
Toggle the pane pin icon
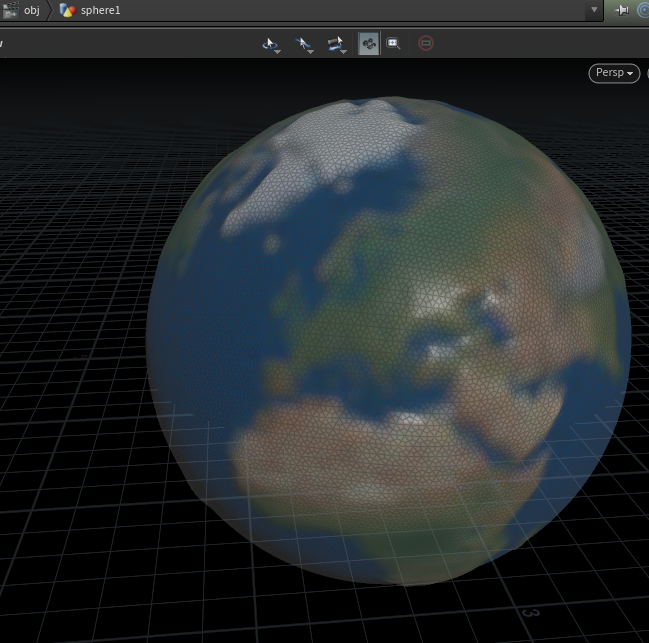click(x=622, y=10)
